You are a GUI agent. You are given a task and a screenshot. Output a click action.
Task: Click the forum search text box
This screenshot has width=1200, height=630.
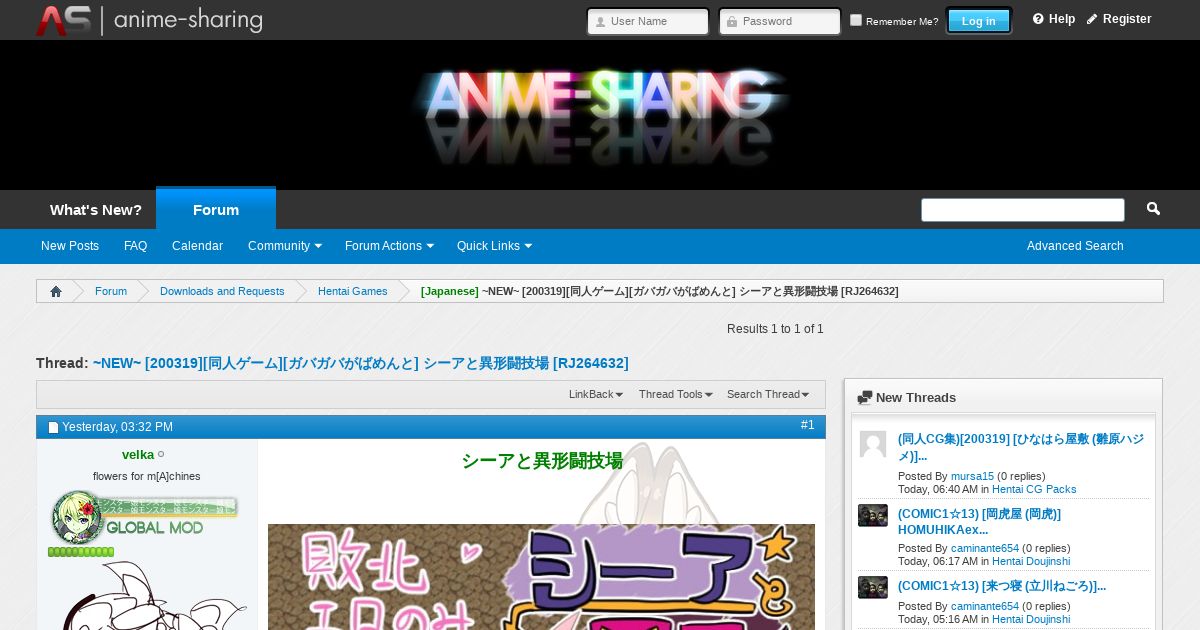1023,210
